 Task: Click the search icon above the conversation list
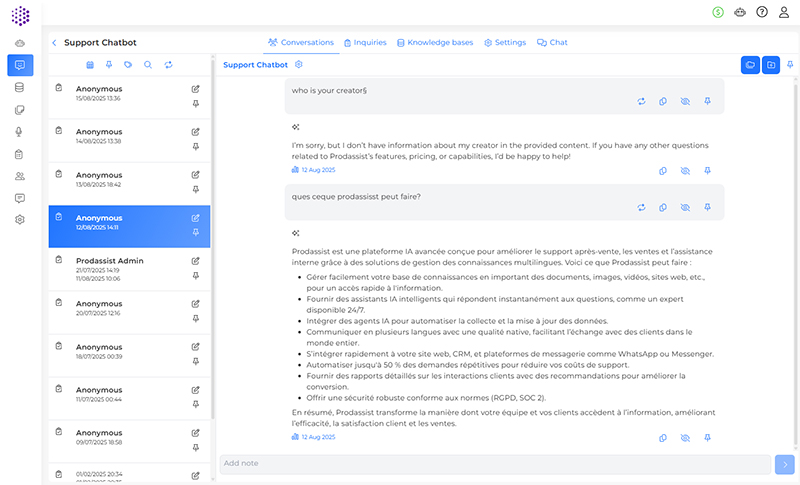click(148, 65)
